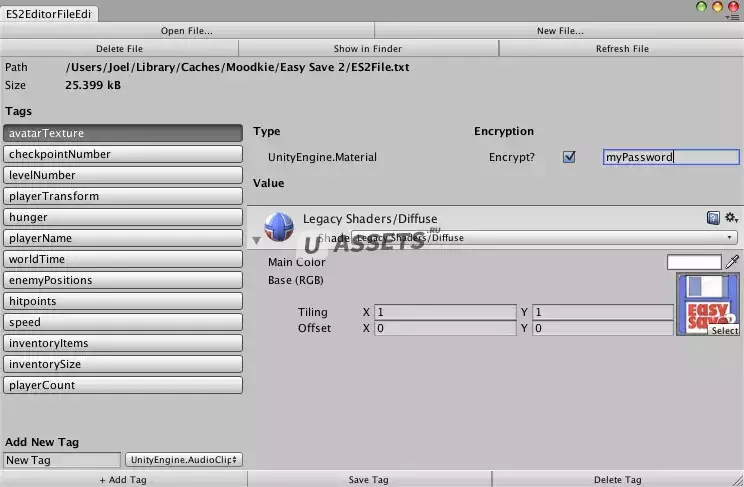The height and width of the screenshot is (487, 744).
Task: Open the Main Color white swatch
Action: [694, 262]
